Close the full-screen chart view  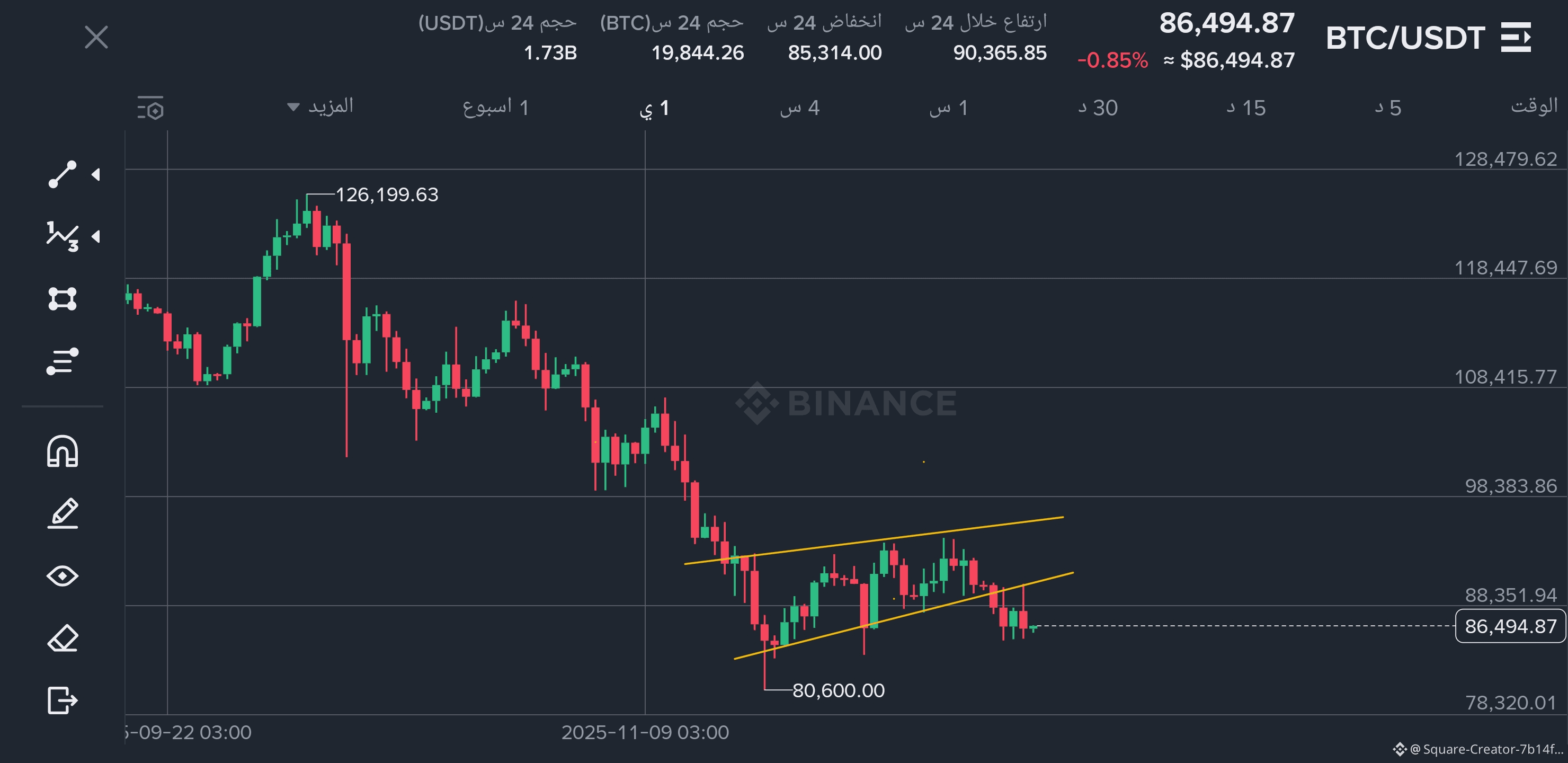[x=96, y=37]
